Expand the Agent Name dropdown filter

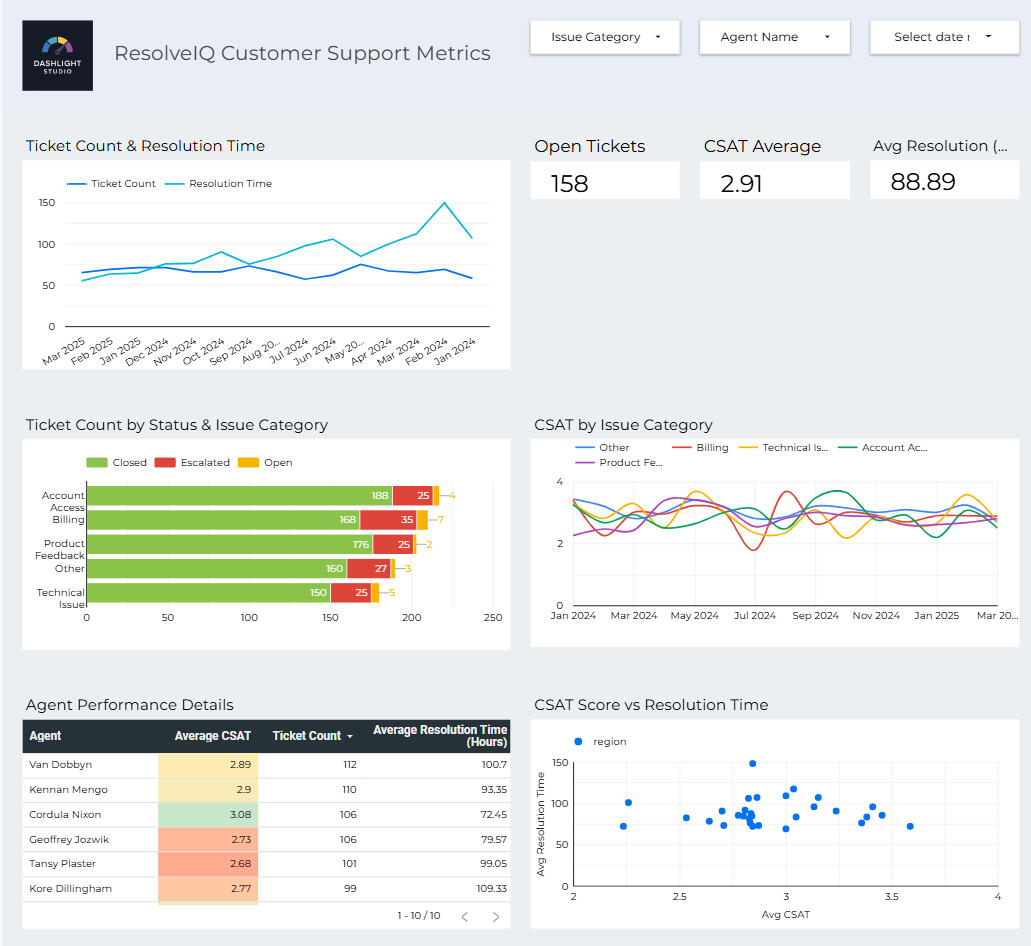775,37
